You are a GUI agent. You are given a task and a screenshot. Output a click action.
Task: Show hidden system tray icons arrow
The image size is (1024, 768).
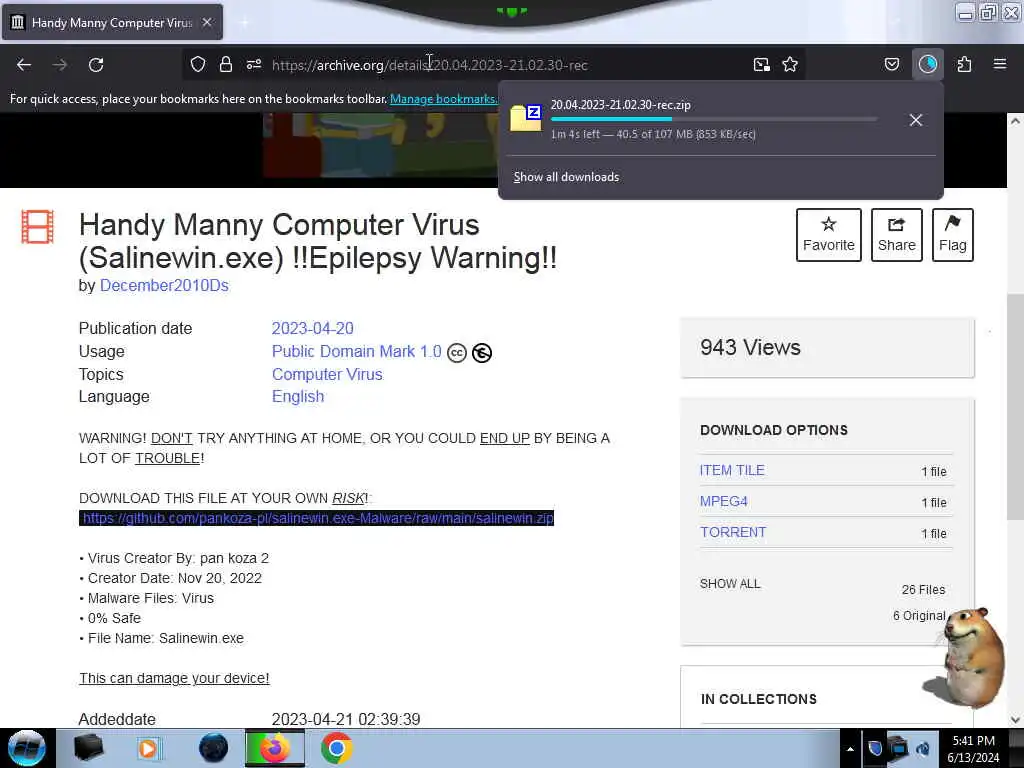tap(850, 749)
